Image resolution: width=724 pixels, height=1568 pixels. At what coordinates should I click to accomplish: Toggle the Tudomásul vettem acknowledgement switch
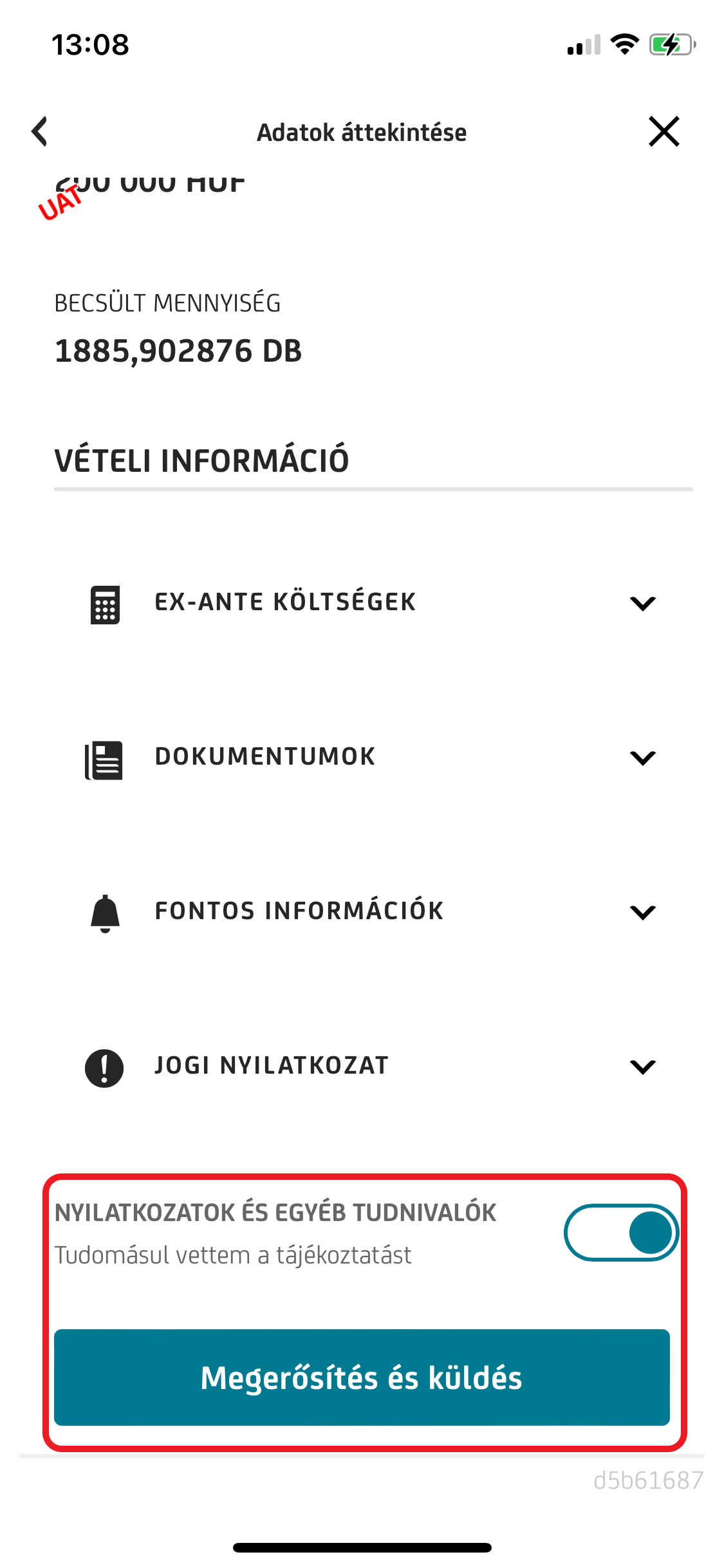click(621, 1232)
